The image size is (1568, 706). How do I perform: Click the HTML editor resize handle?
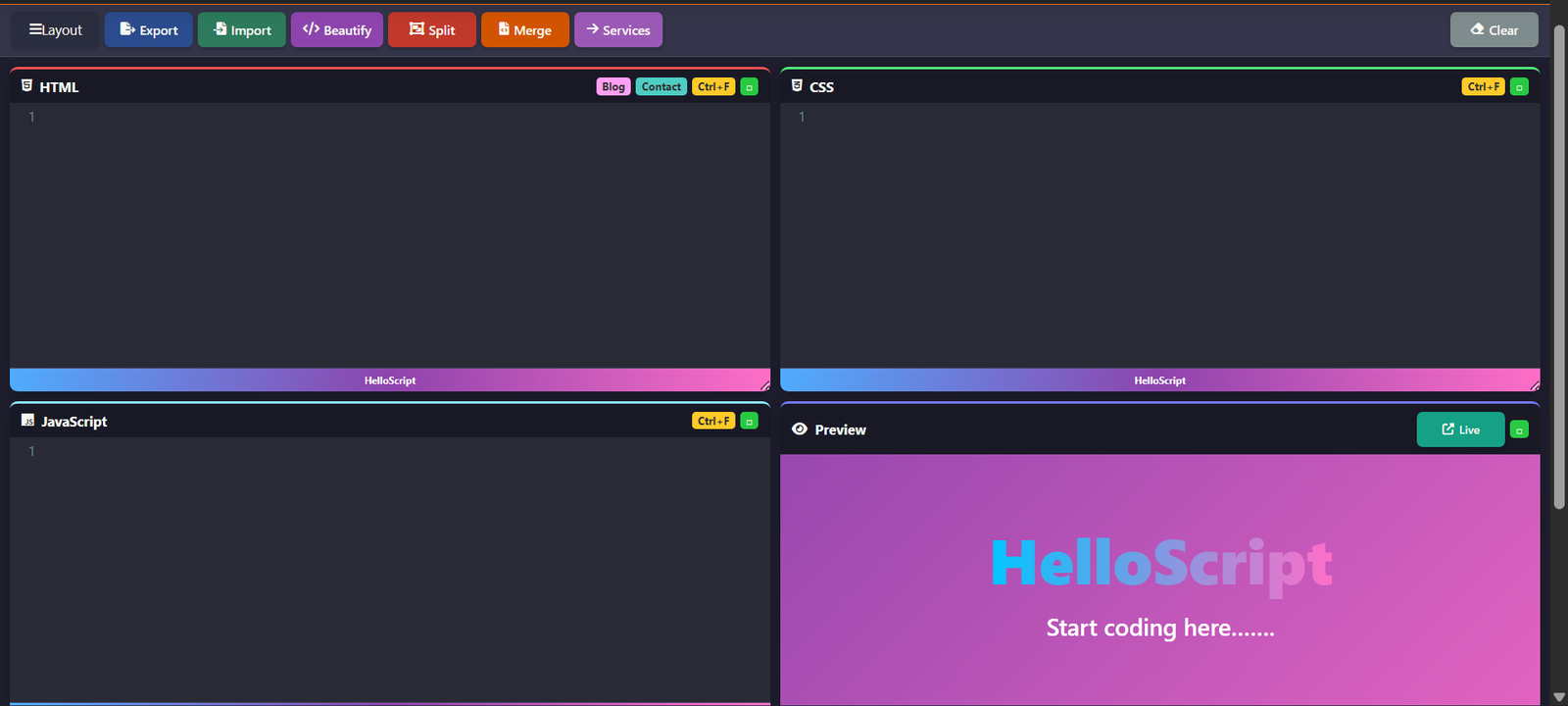(x=765, y=385)
